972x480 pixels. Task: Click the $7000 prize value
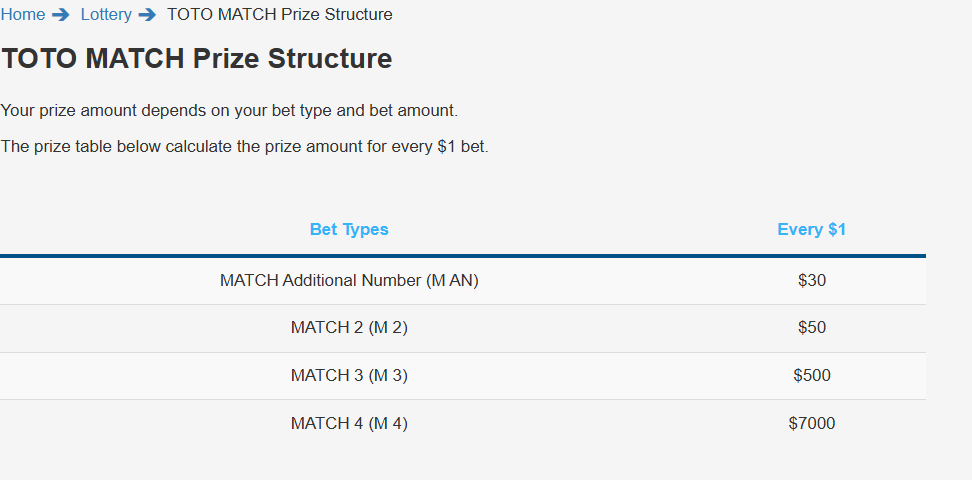click(812, 424)
